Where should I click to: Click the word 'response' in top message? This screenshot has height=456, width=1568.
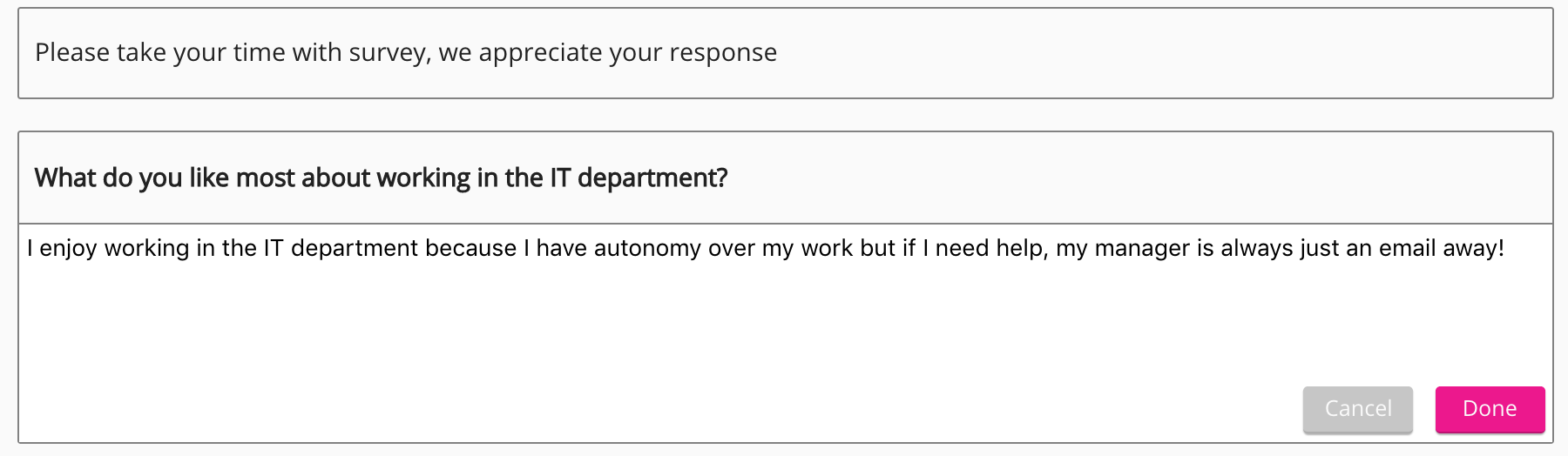pyautogui.click(x=722, y=53)
